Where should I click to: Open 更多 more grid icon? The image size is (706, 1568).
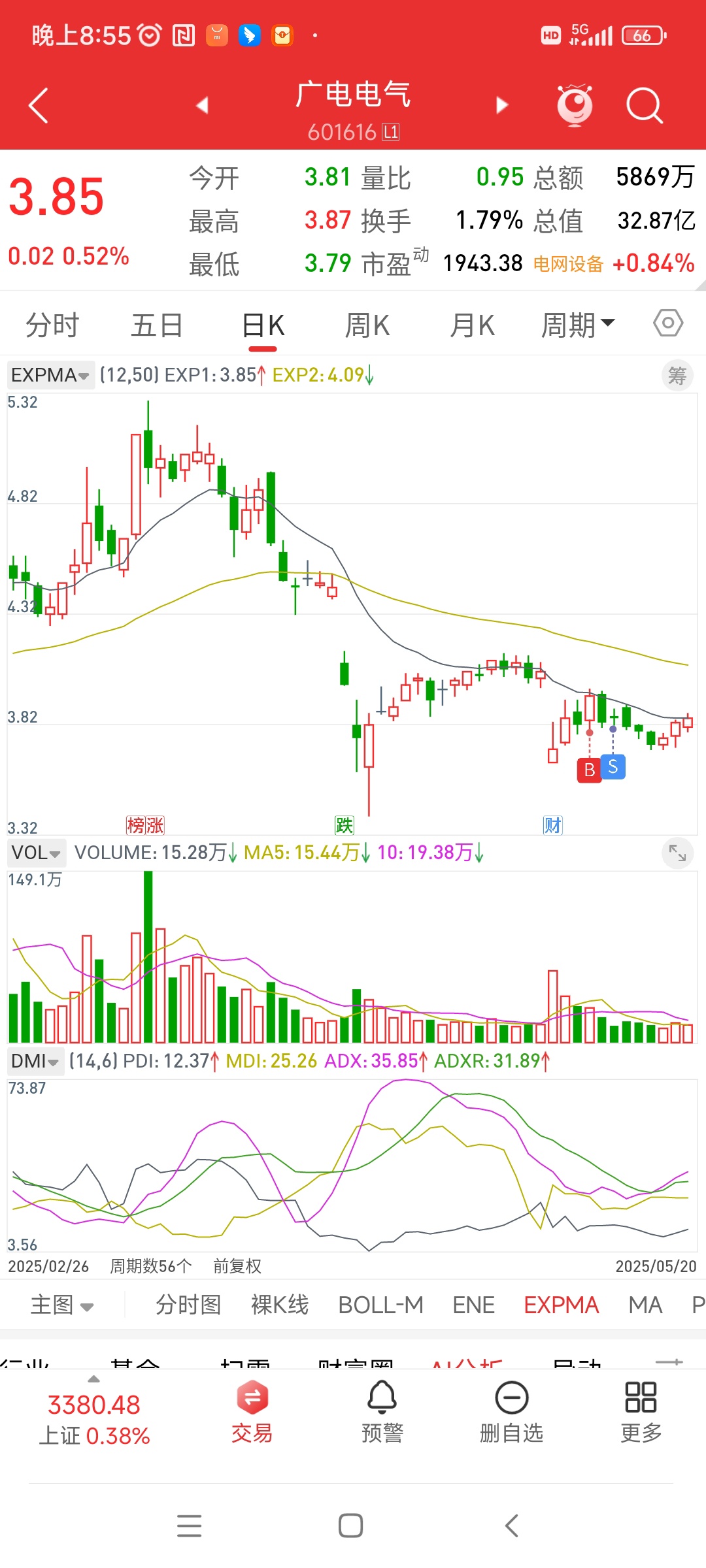click(641, 1411)
